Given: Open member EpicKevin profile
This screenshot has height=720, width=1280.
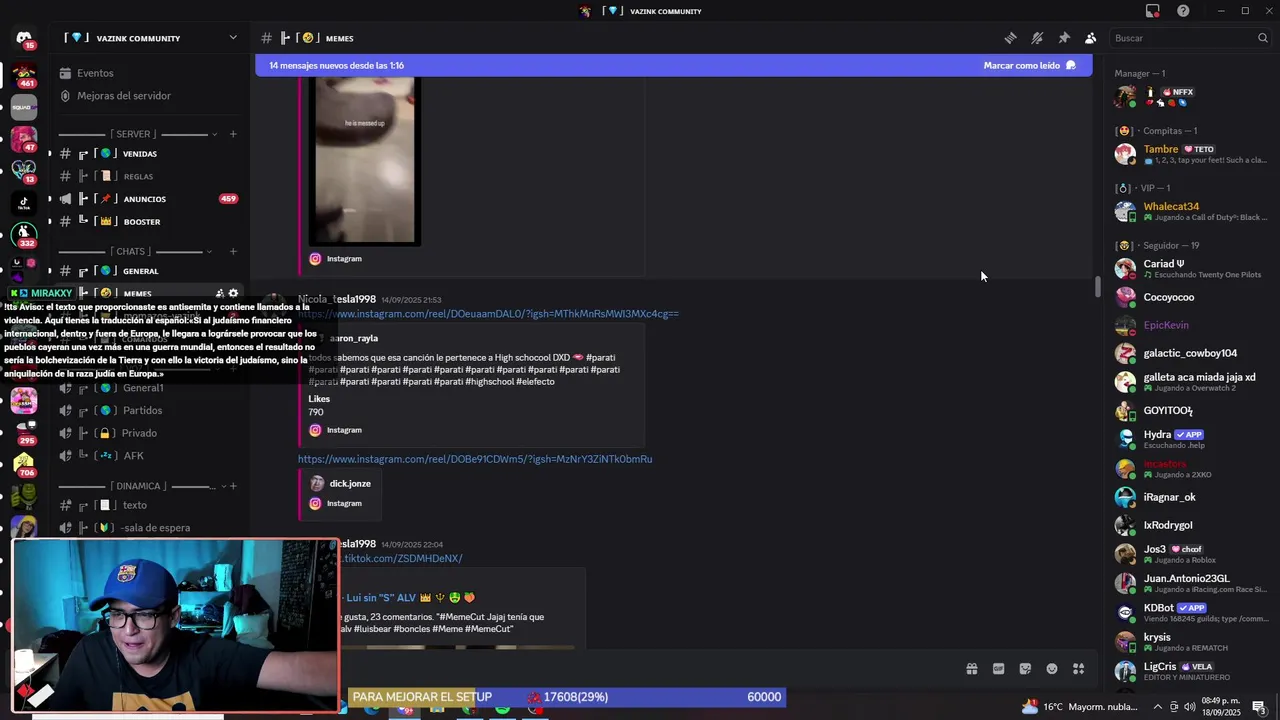Looking at the screenshot, I should click(1191, 325).
